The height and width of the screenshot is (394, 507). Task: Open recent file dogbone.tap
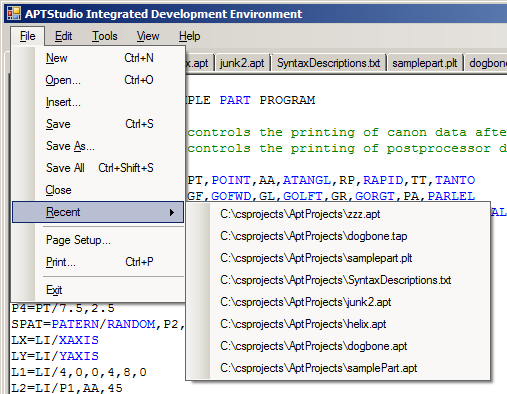pyautogui.click(x=338, y=236)
